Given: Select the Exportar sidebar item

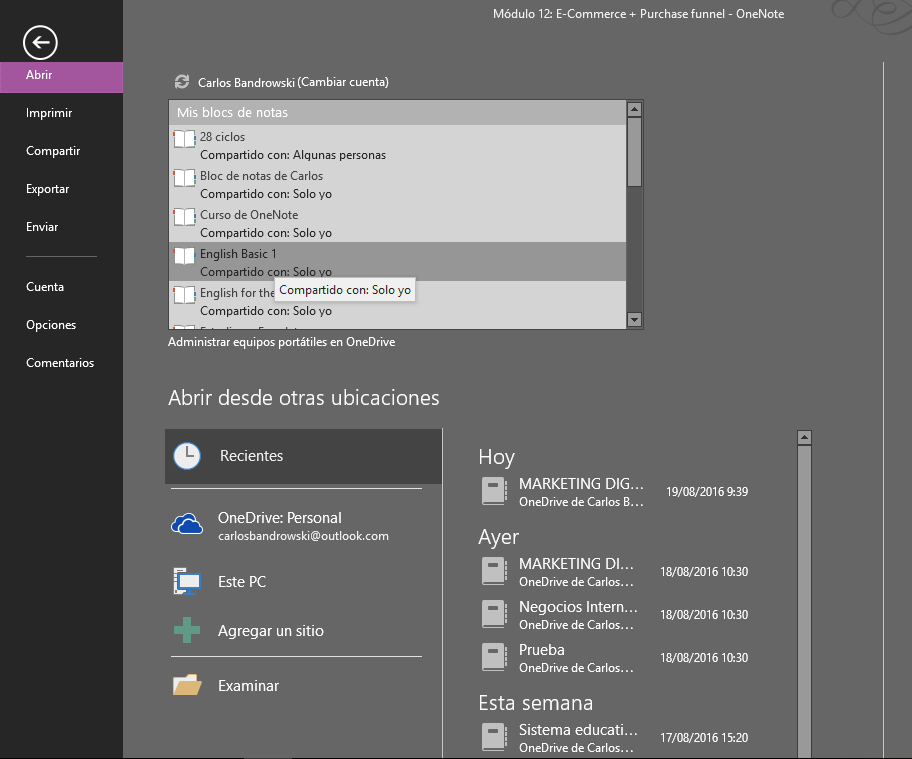Looking at the screenshot, I should pos(47,188).
